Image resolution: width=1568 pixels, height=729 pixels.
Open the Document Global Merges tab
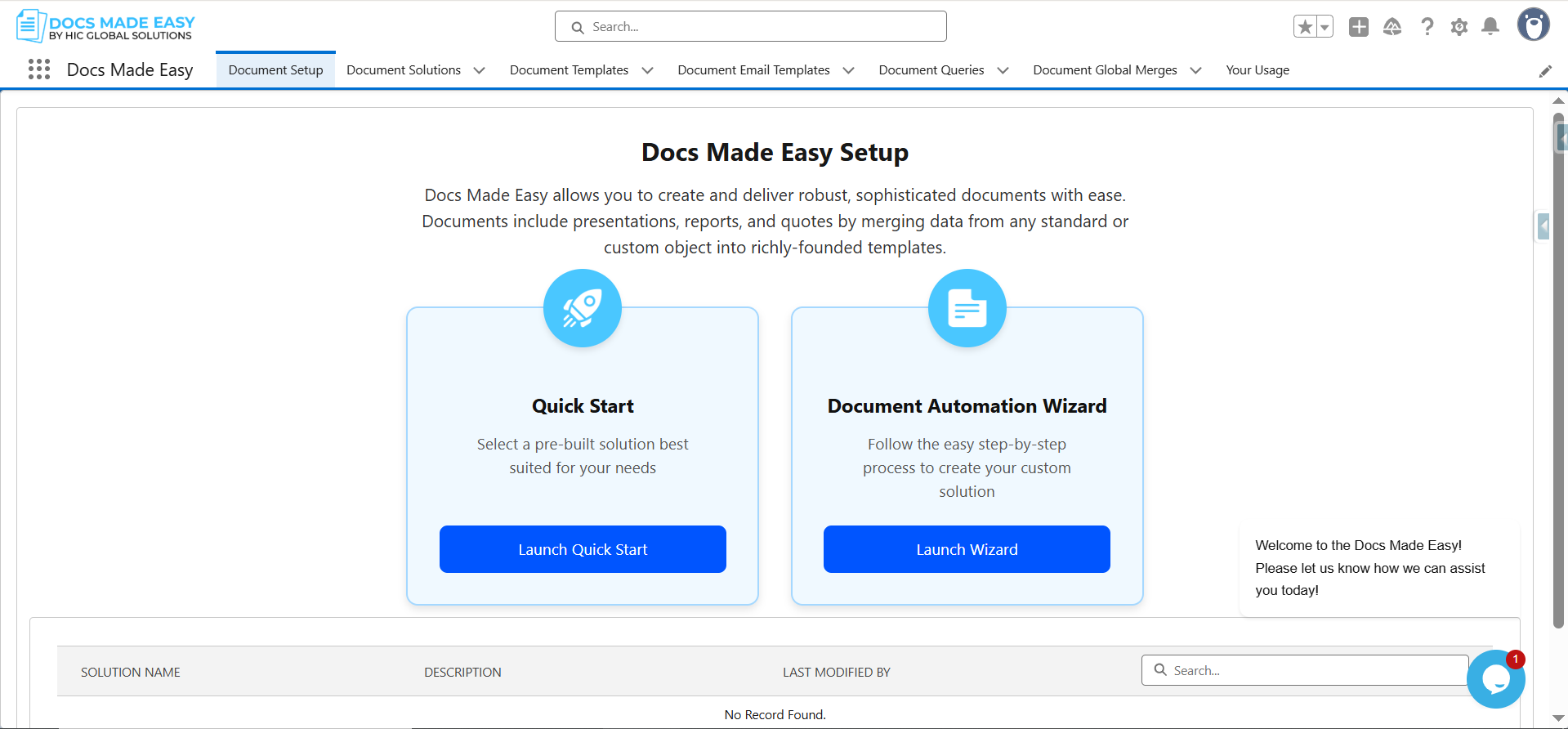click(x=1106, y=70)
